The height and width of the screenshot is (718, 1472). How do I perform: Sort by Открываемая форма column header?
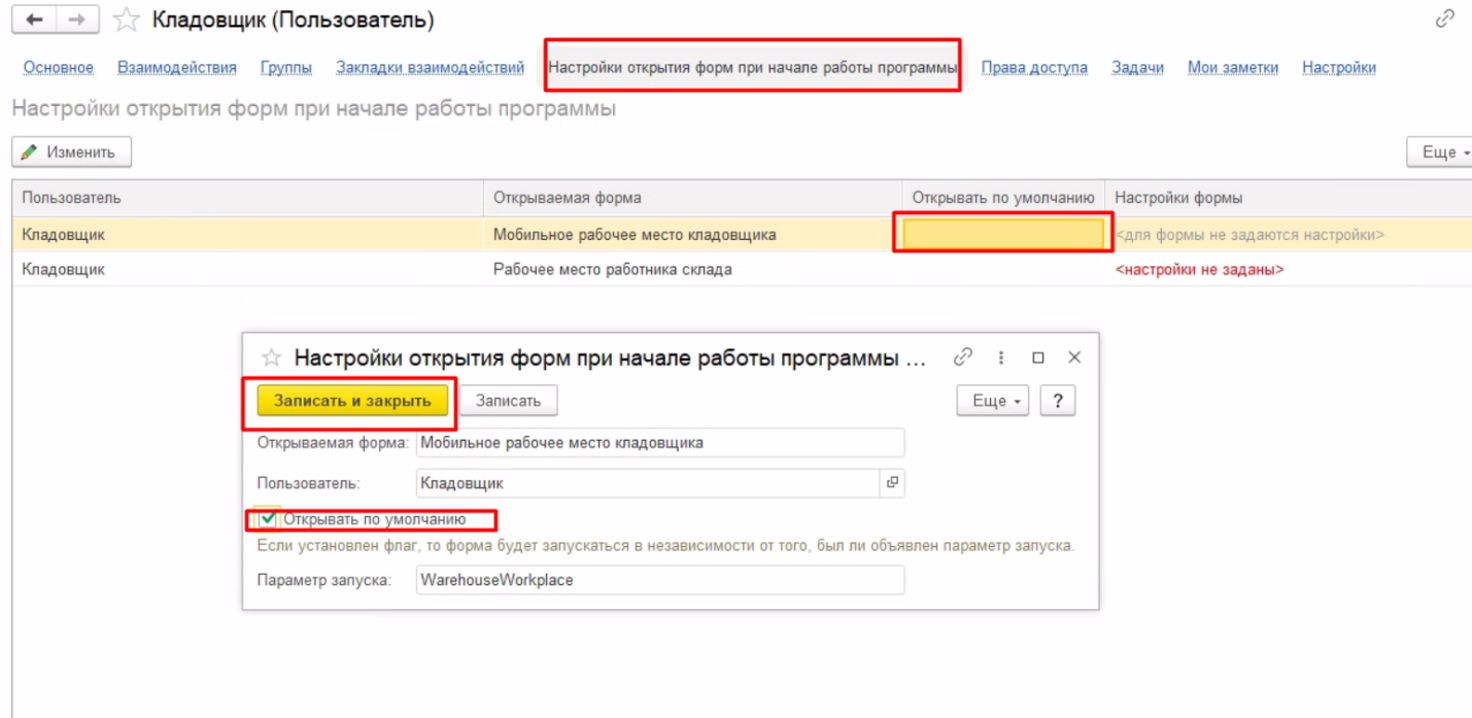pos(692,198)
